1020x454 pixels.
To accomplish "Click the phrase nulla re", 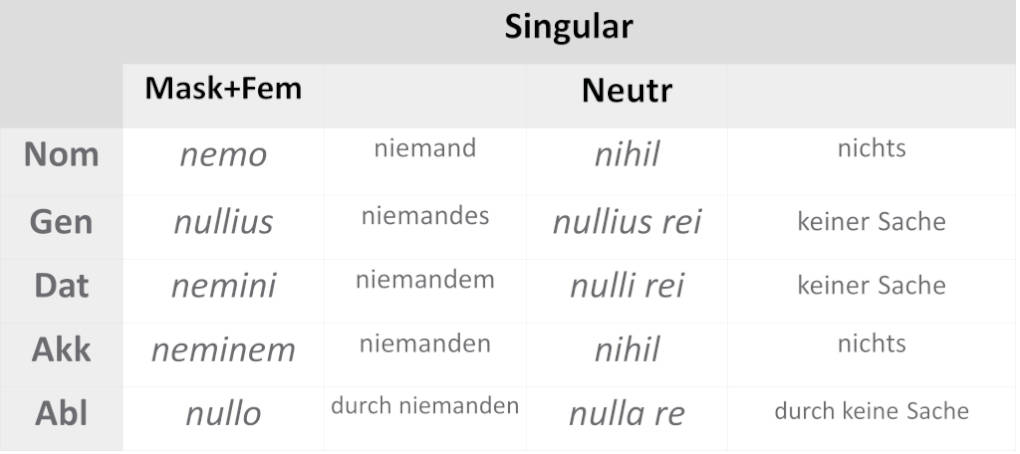I will click(x=627, y=414).
